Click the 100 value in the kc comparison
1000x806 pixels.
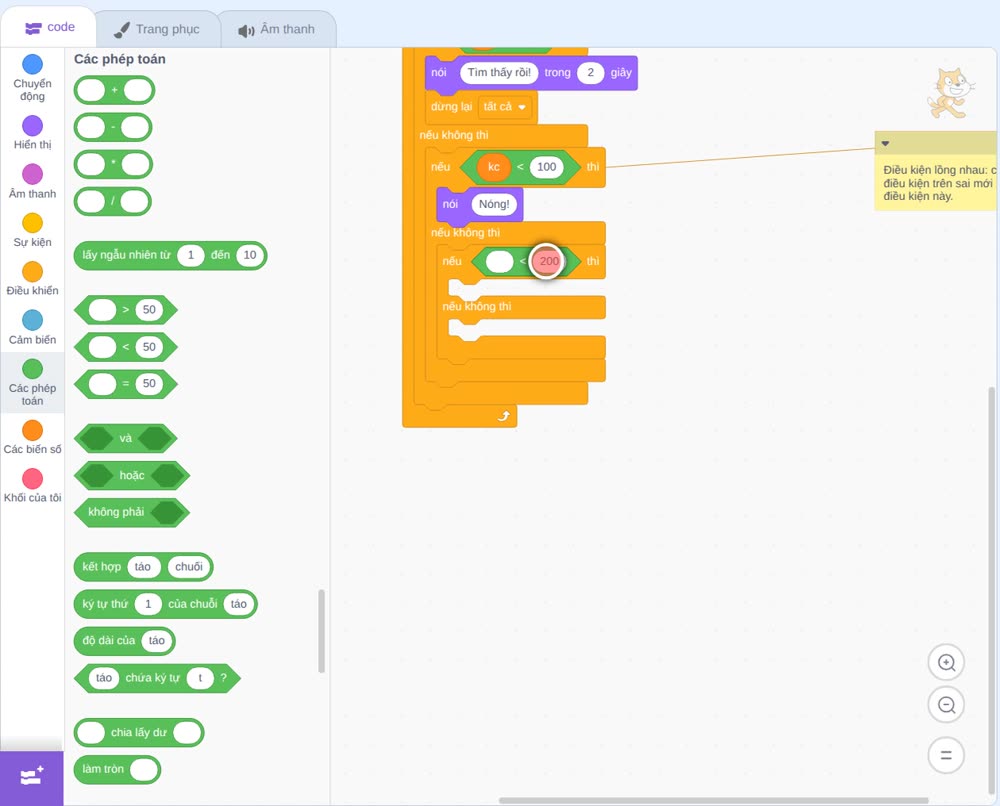(547, 167)
